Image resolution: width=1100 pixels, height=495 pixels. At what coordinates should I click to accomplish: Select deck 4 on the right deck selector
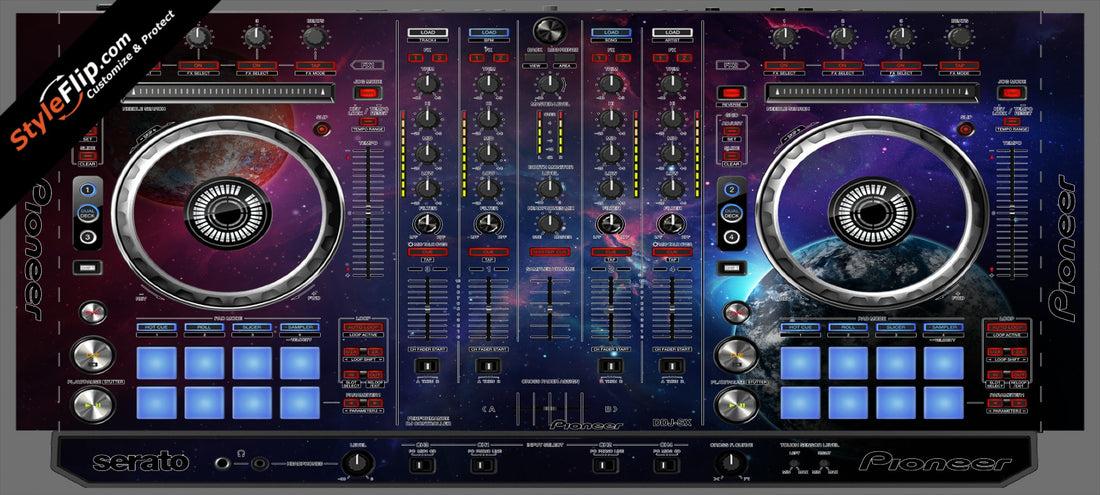pos(731,237)
